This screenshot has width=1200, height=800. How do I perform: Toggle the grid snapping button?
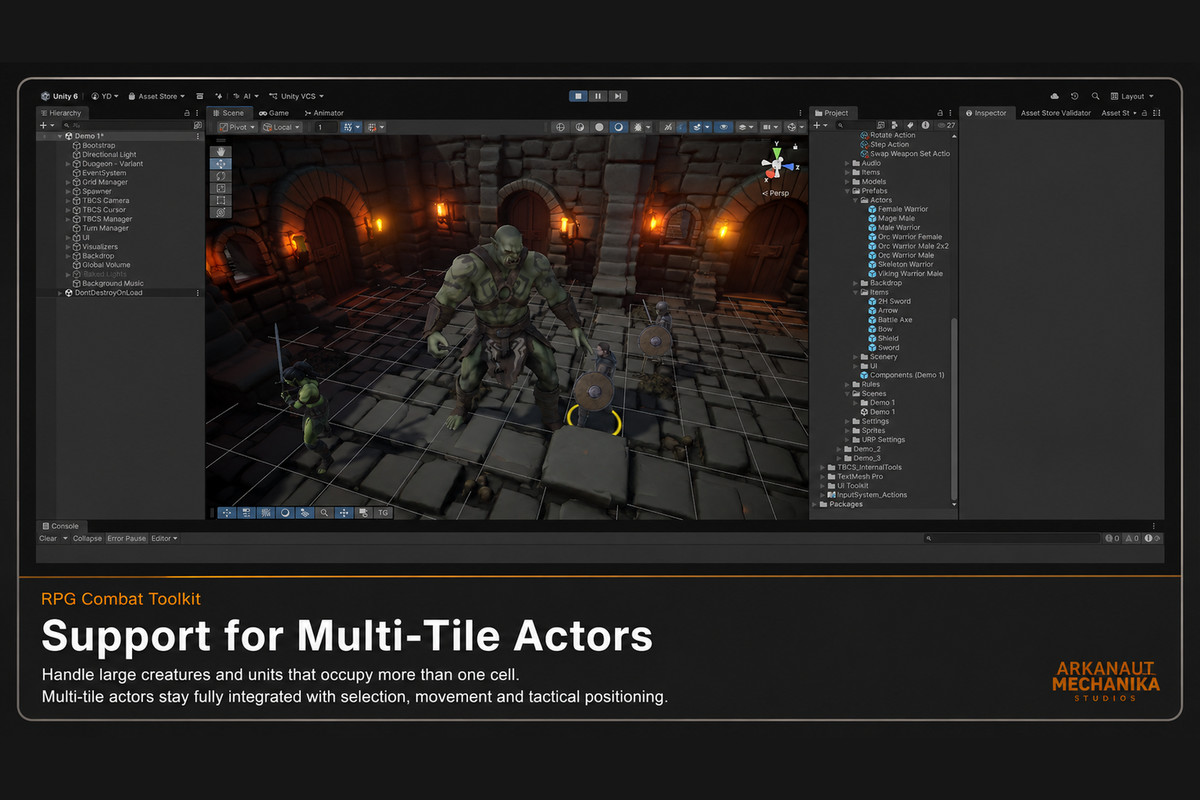coord(350,127)
